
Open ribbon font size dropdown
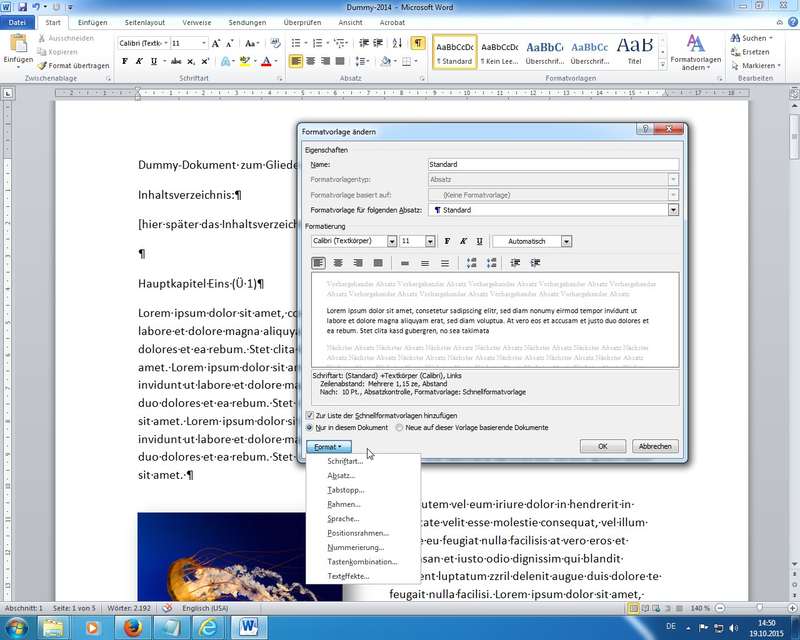tap(204, 43)
